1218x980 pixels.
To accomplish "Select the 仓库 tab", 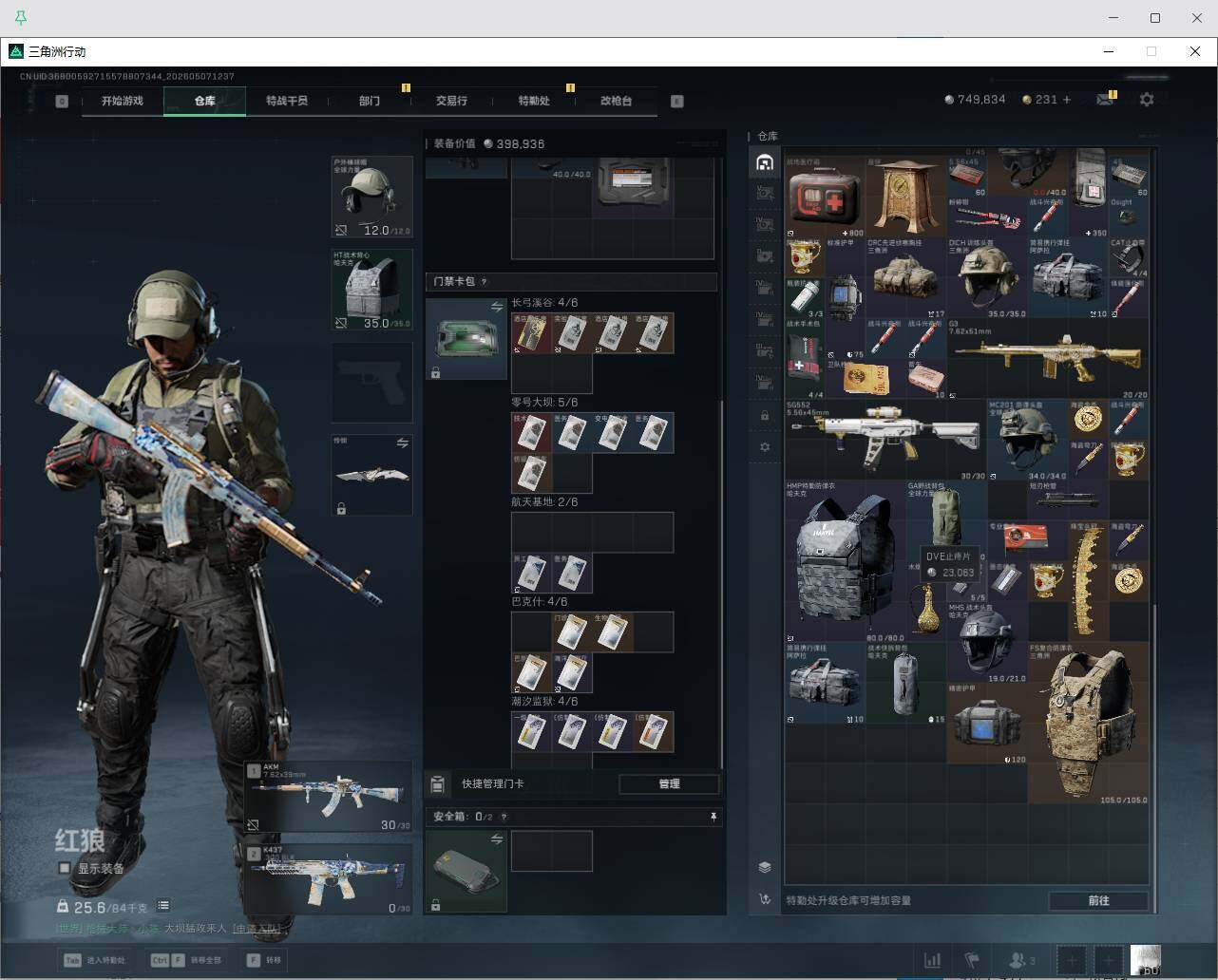I will click(204, 101).
